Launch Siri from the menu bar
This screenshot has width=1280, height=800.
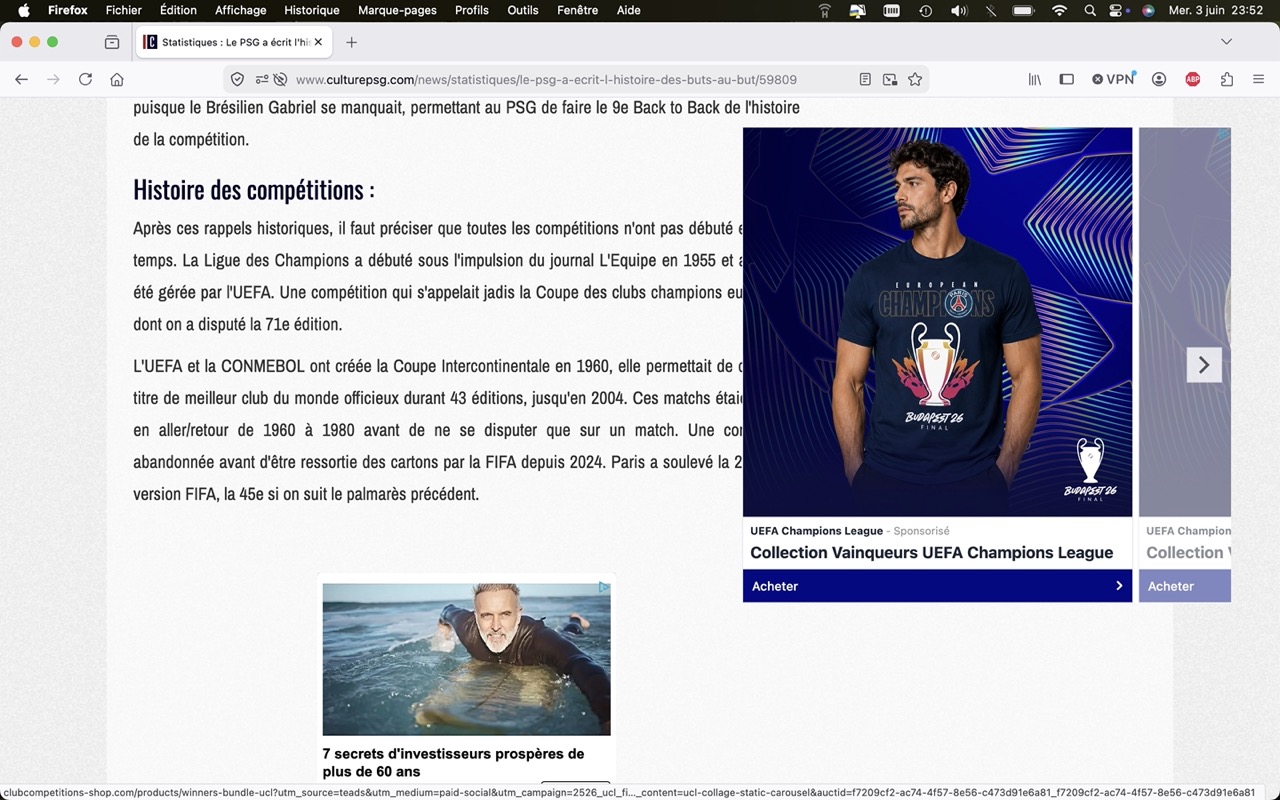click(1148, 11)
